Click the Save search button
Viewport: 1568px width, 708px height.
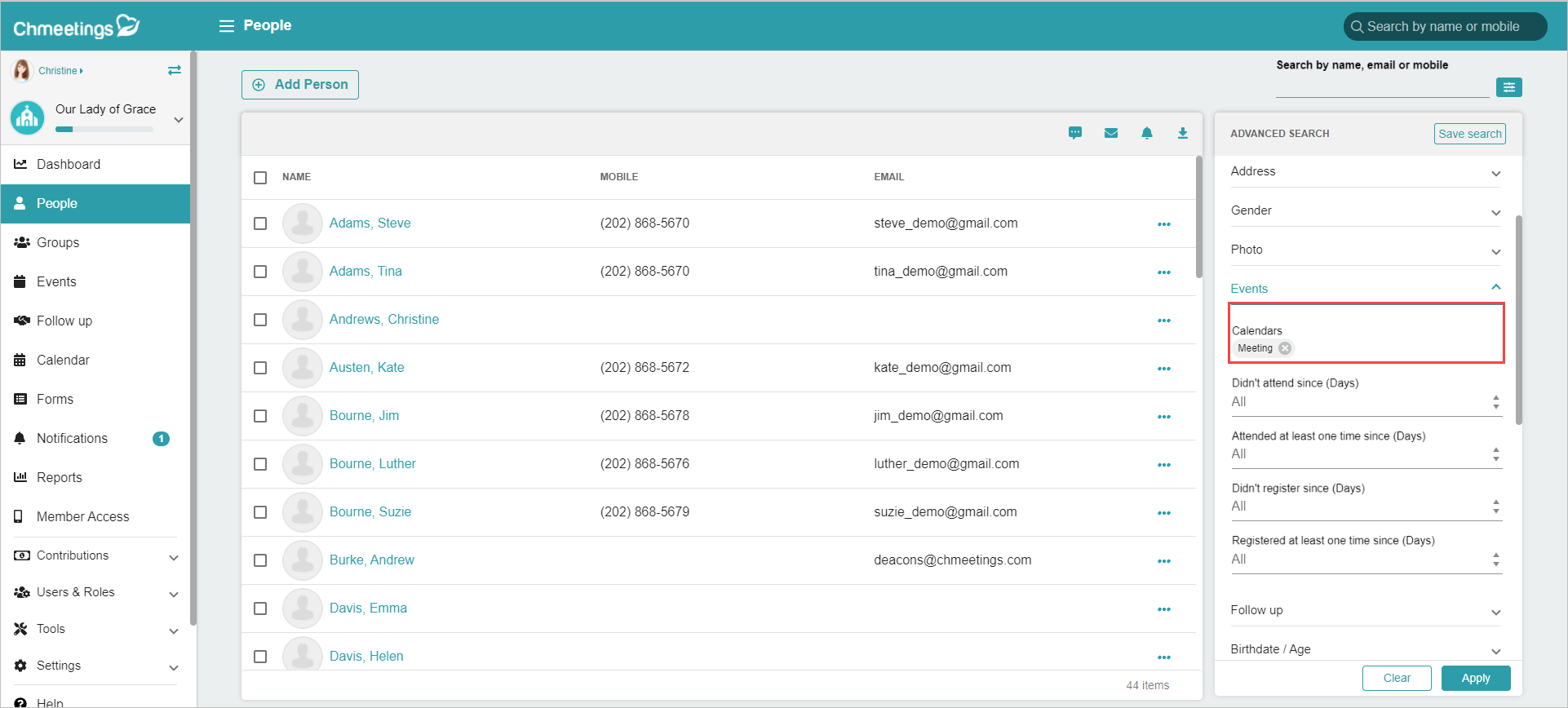pyautogui.click(x=1470, y=134)
